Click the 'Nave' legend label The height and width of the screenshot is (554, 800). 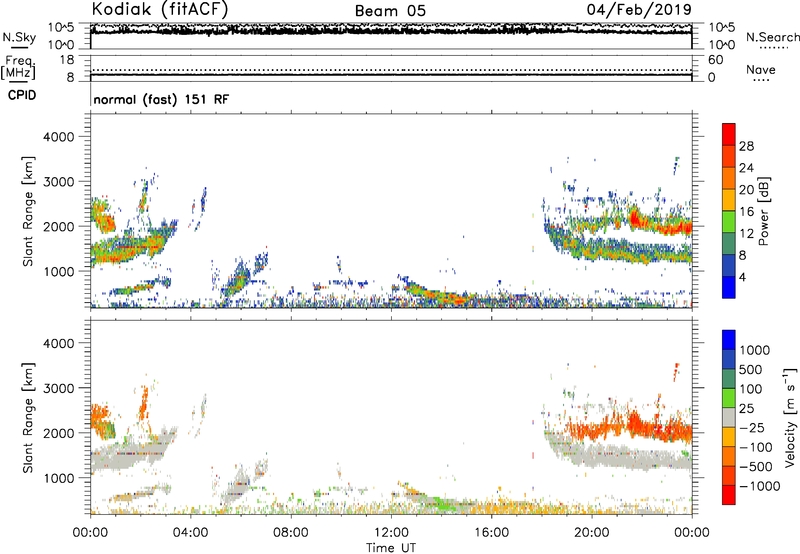tap(761, 70)
